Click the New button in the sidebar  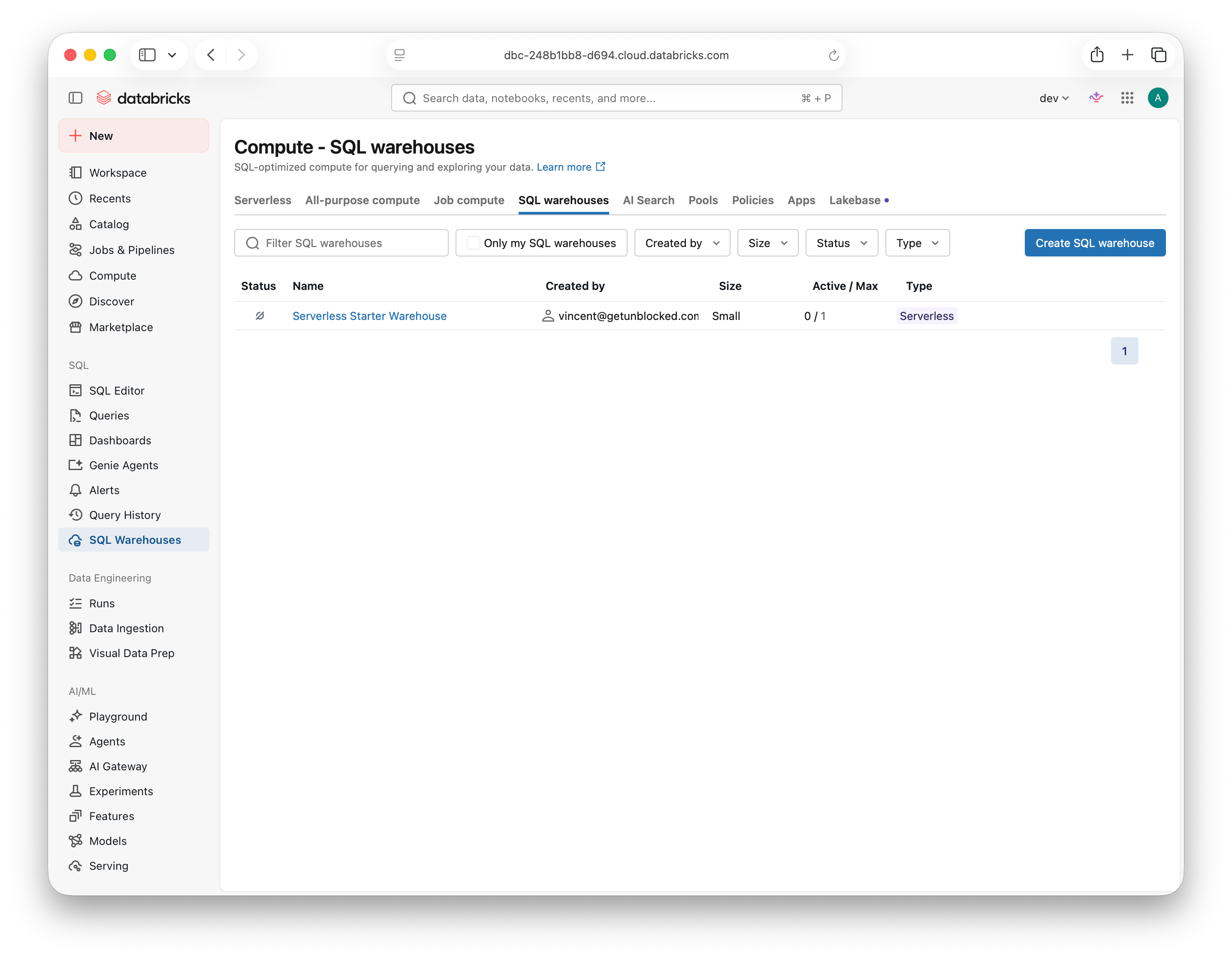[x=134, y=136]
